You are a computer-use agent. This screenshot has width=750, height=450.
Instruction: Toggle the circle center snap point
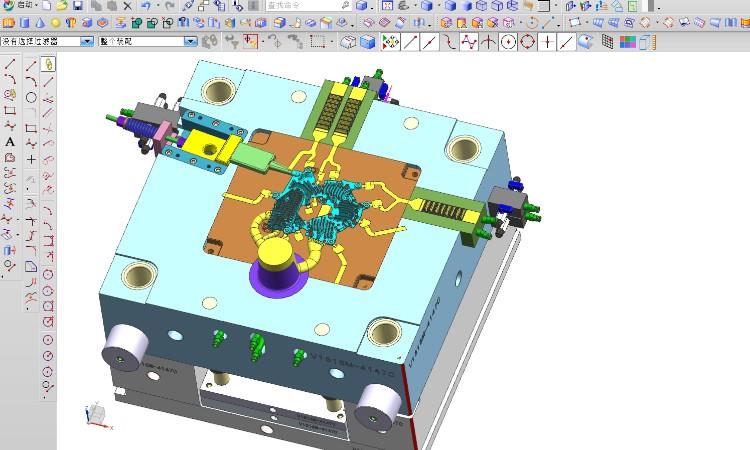point(508,42)
